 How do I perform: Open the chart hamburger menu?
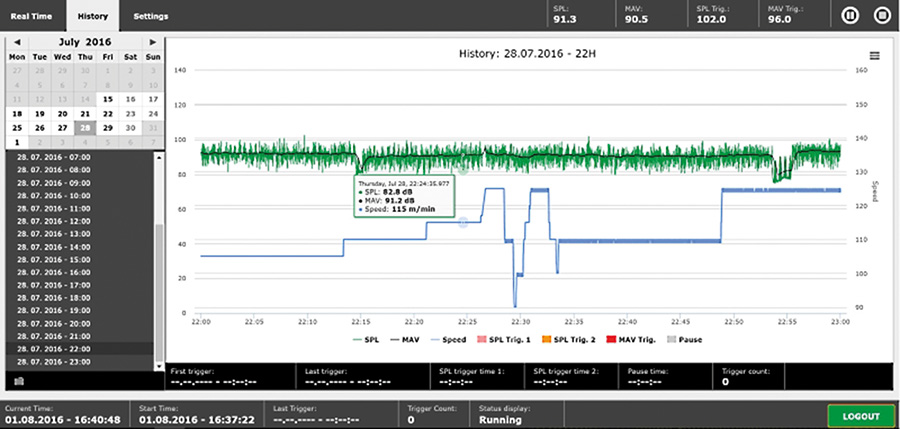(x=874, y=56)
